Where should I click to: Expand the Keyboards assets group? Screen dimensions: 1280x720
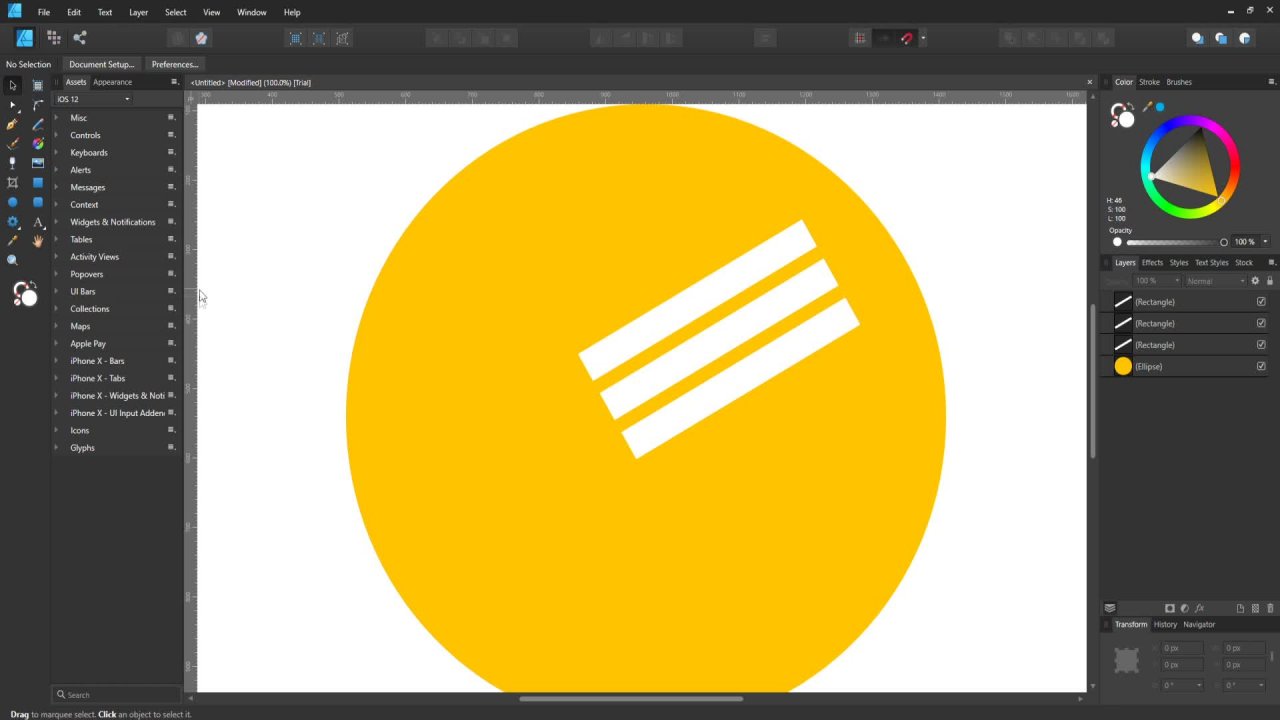coord(56,153)
